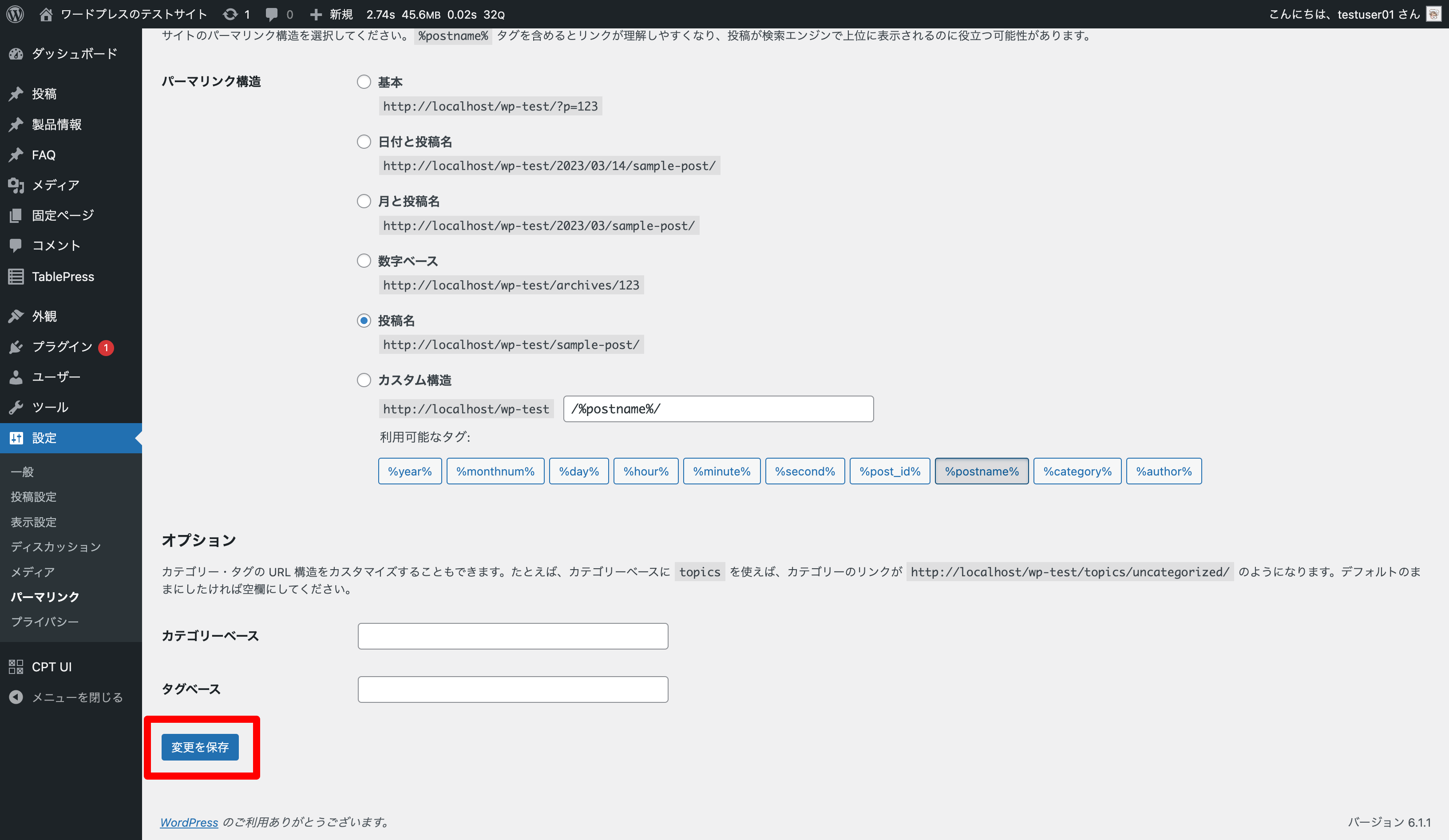Image resolution: width=1449 pixels, height=840 pixels.
Task: Click the 変更を保存 button
Action: pyautogui.click(x=200, y=747)
